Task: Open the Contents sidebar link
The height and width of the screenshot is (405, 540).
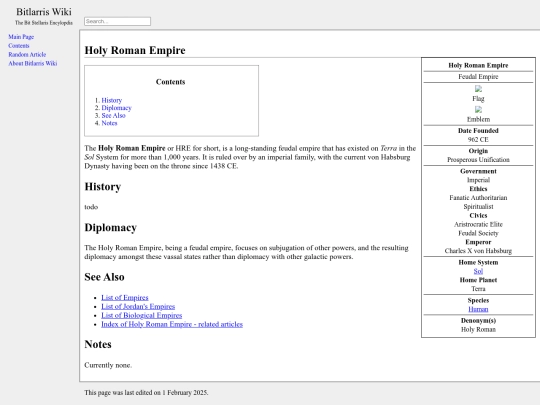Action: click(19, 46)
